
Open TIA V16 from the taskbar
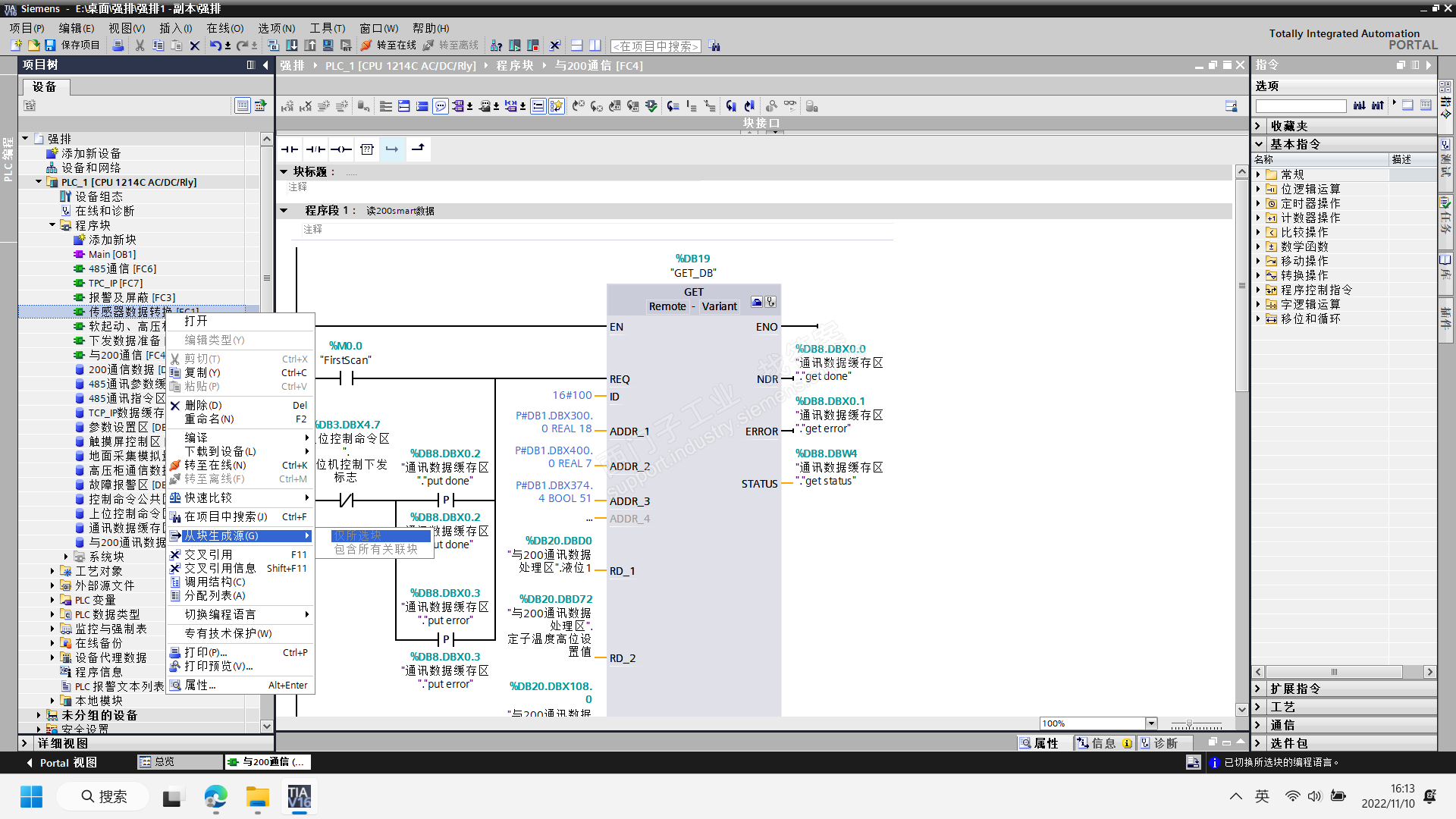(x=299, y=797)
